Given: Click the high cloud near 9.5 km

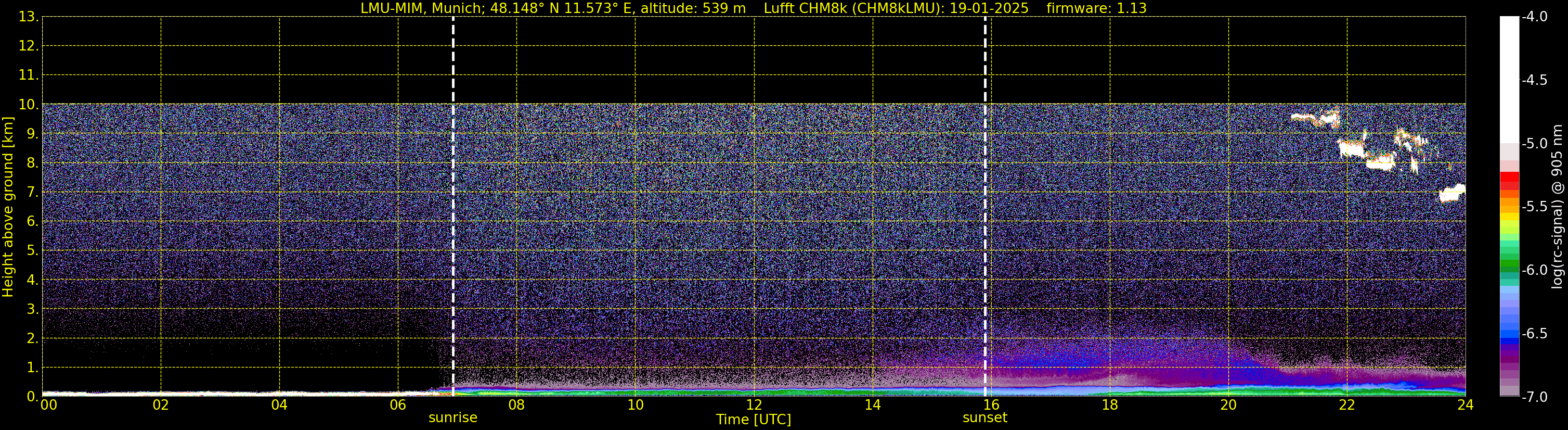Looking at the screenshot, I should (1315, 118).
